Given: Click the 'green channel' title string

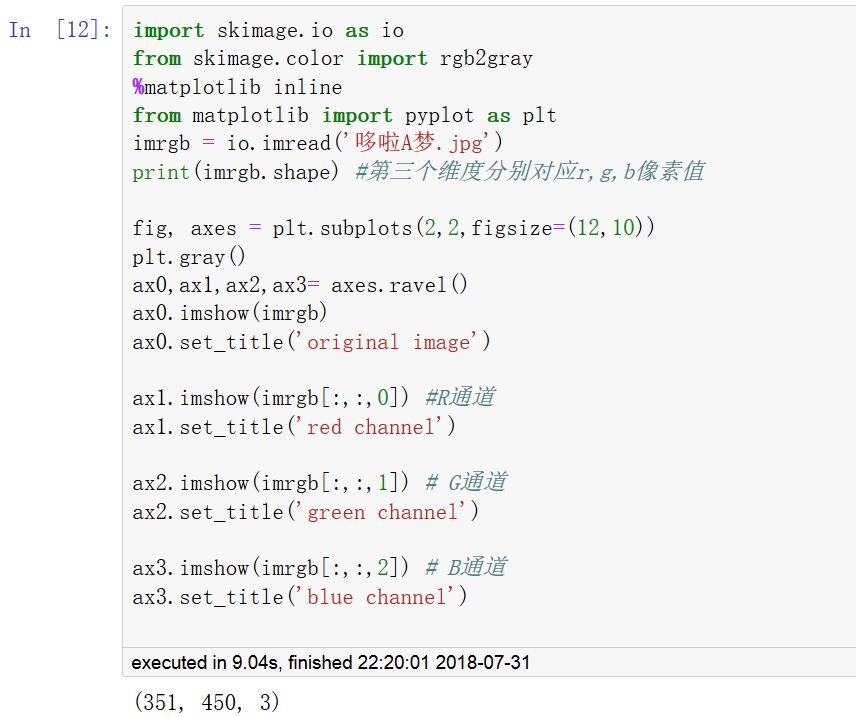Looking at the screenshot, I should (x=388, y=512).
